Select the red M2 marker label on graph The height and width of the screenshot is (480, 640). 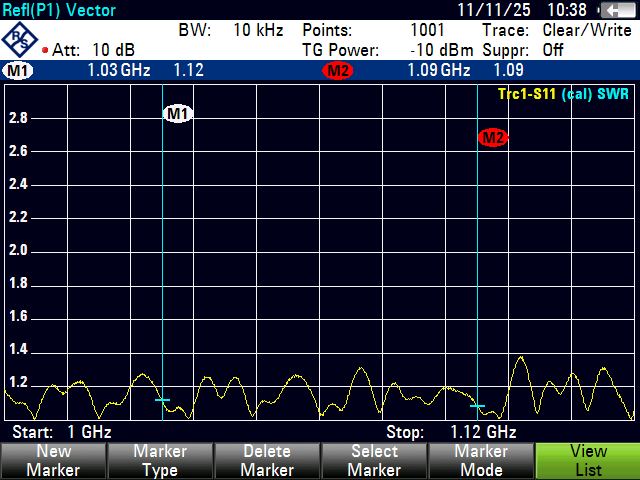493,137
